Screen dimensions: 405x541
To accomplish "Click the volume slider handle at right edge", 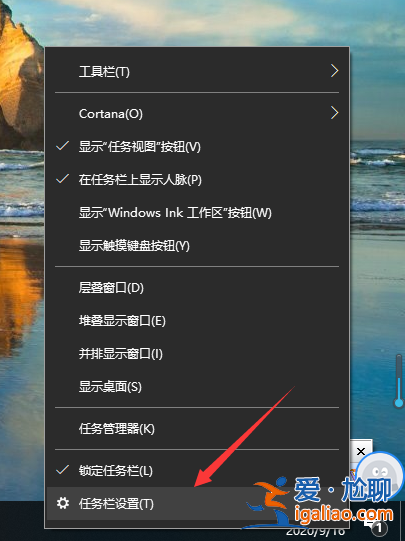I will click(399, 403).
